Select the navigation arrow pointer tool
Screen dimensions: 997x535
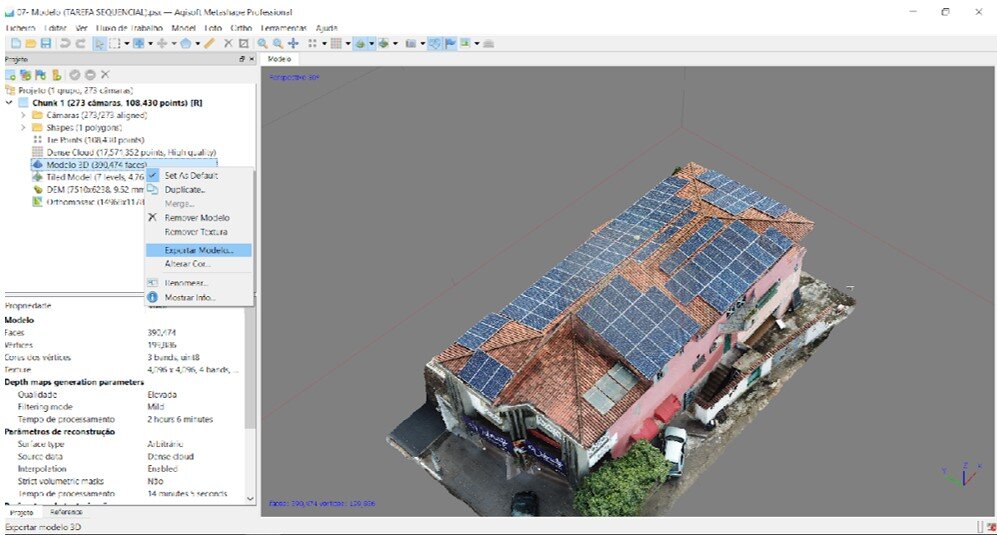coord(99,44)
